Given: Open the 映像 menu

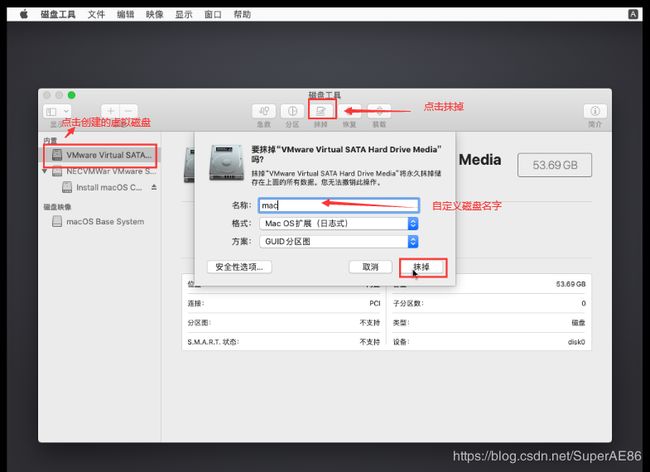Looking at the screenshot, I should (x=155, y=15).
